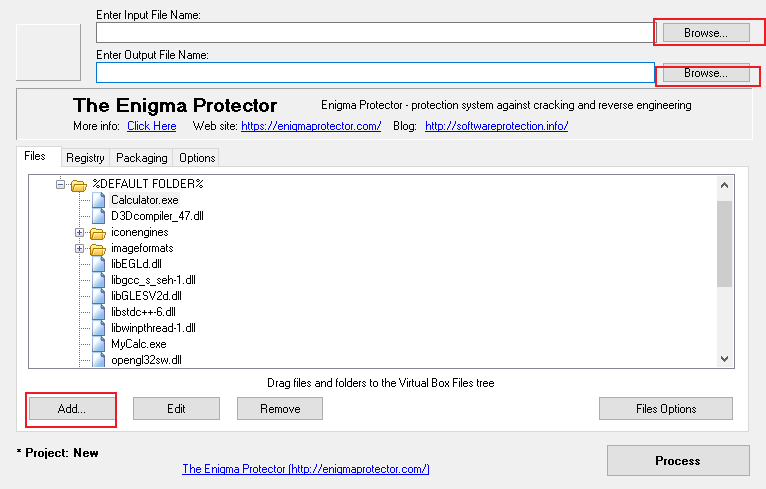
Task: Click the %DEFAULT FOLDER% folder icon
Action: (x=79, y=185)
